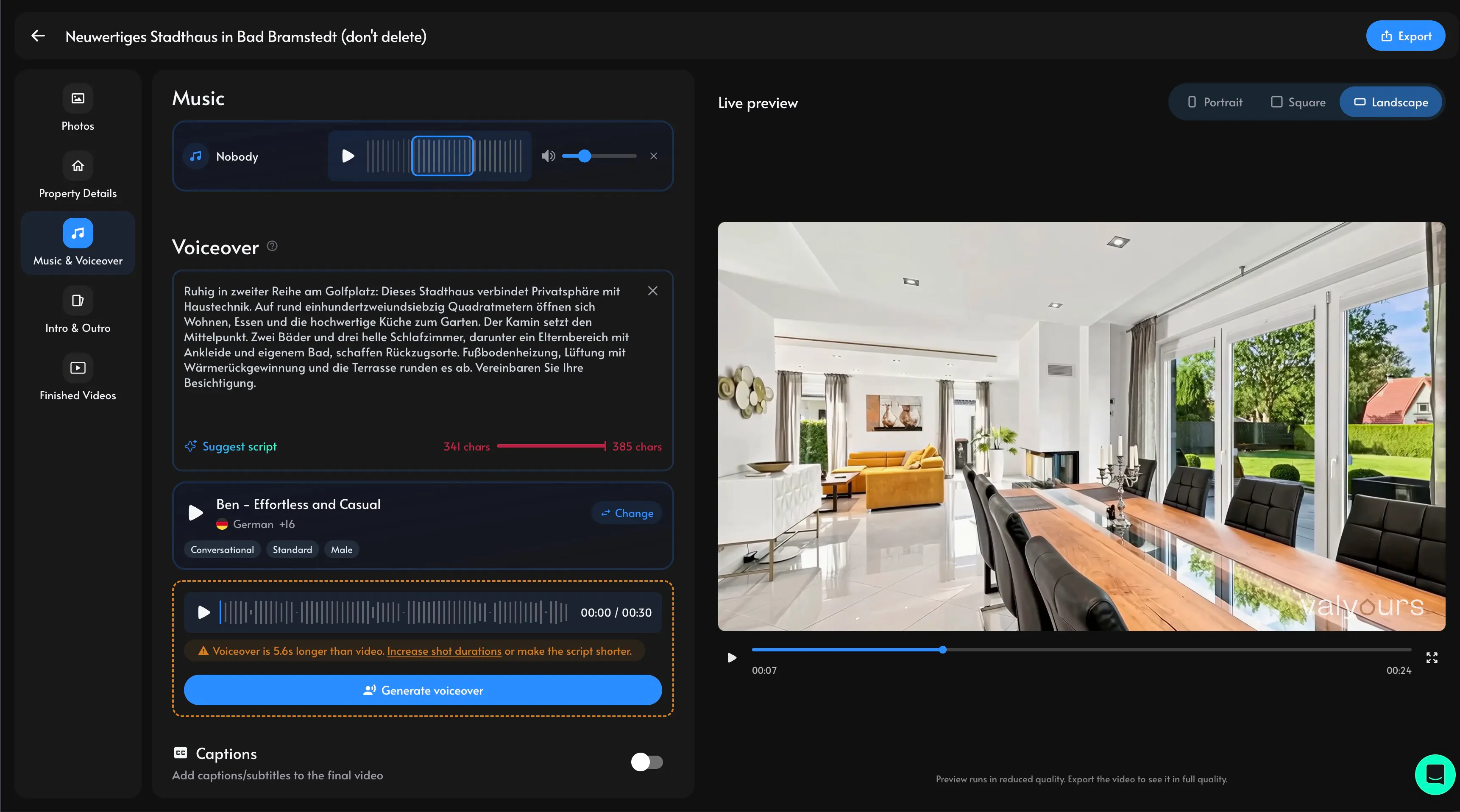Click Change to pick another voice
This screenshot has width=1460, height=812.
point(627,513)
